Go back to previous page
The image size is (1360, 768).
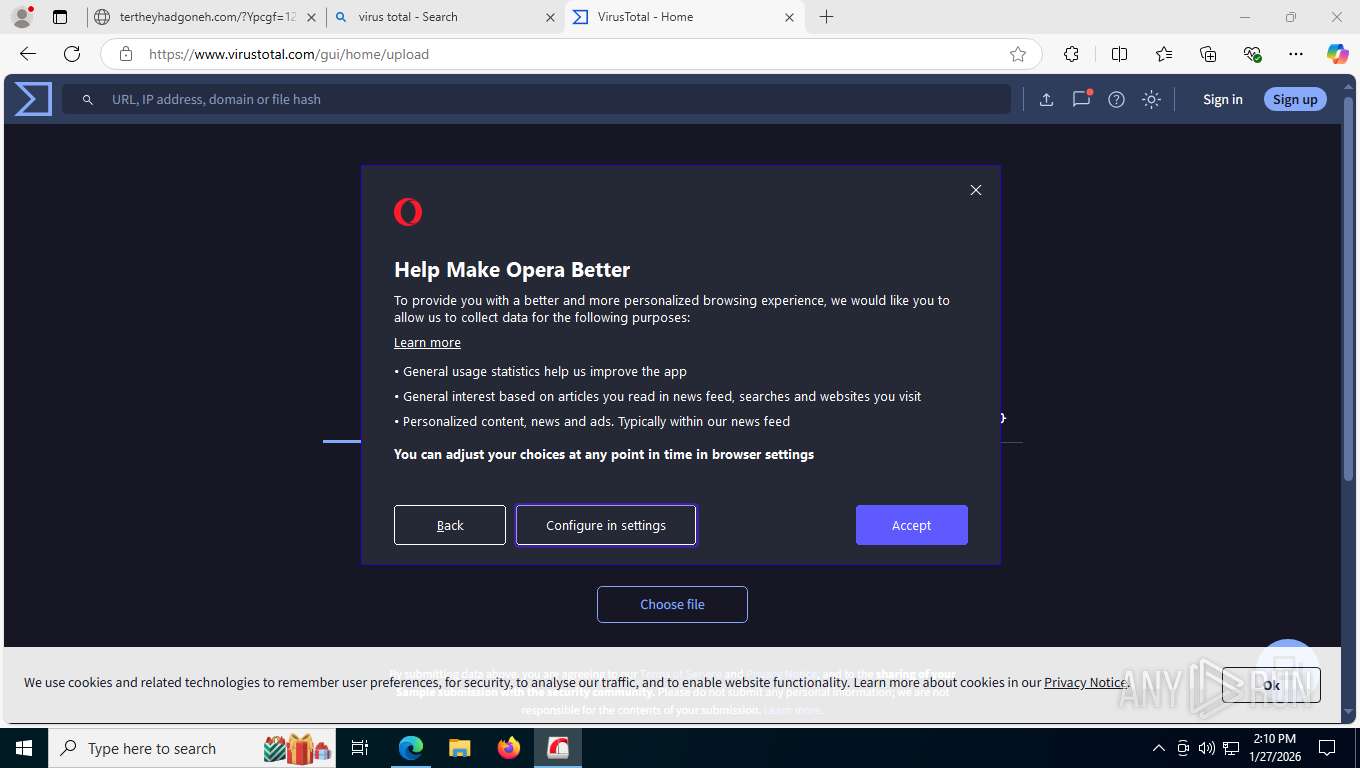[28, 54]
